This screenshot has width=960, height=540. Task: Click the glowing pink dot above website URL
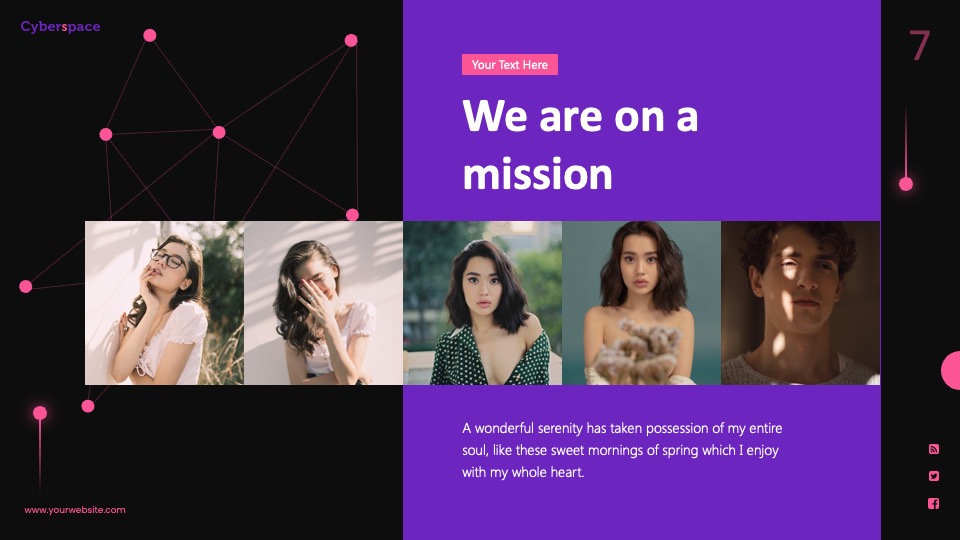click(x=40, y=413)
